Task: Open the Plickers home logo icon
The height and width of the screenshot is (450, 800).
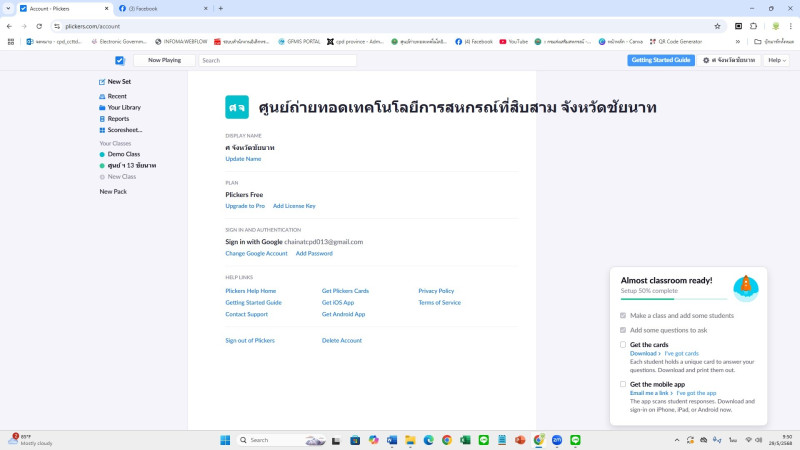Action: tap(119, 60)
